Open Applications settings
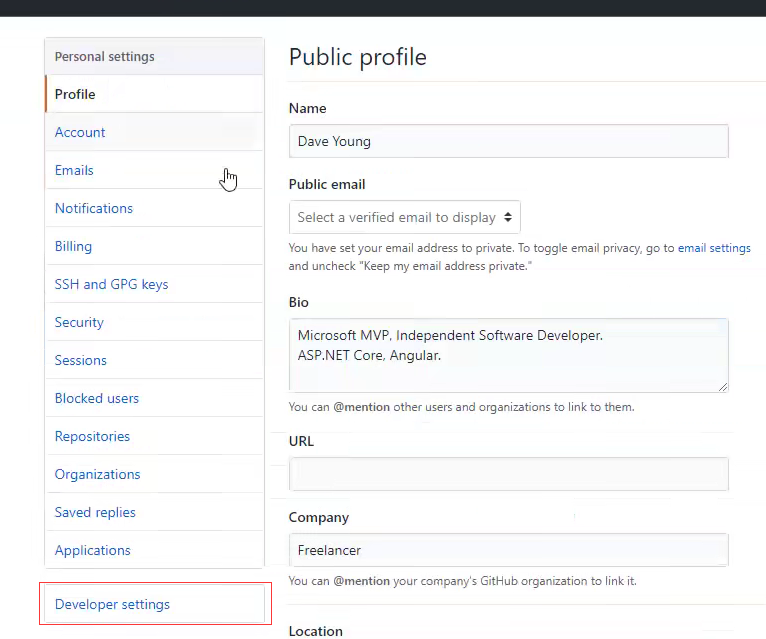This screenshot has height=639, width=766. point(92,550)
